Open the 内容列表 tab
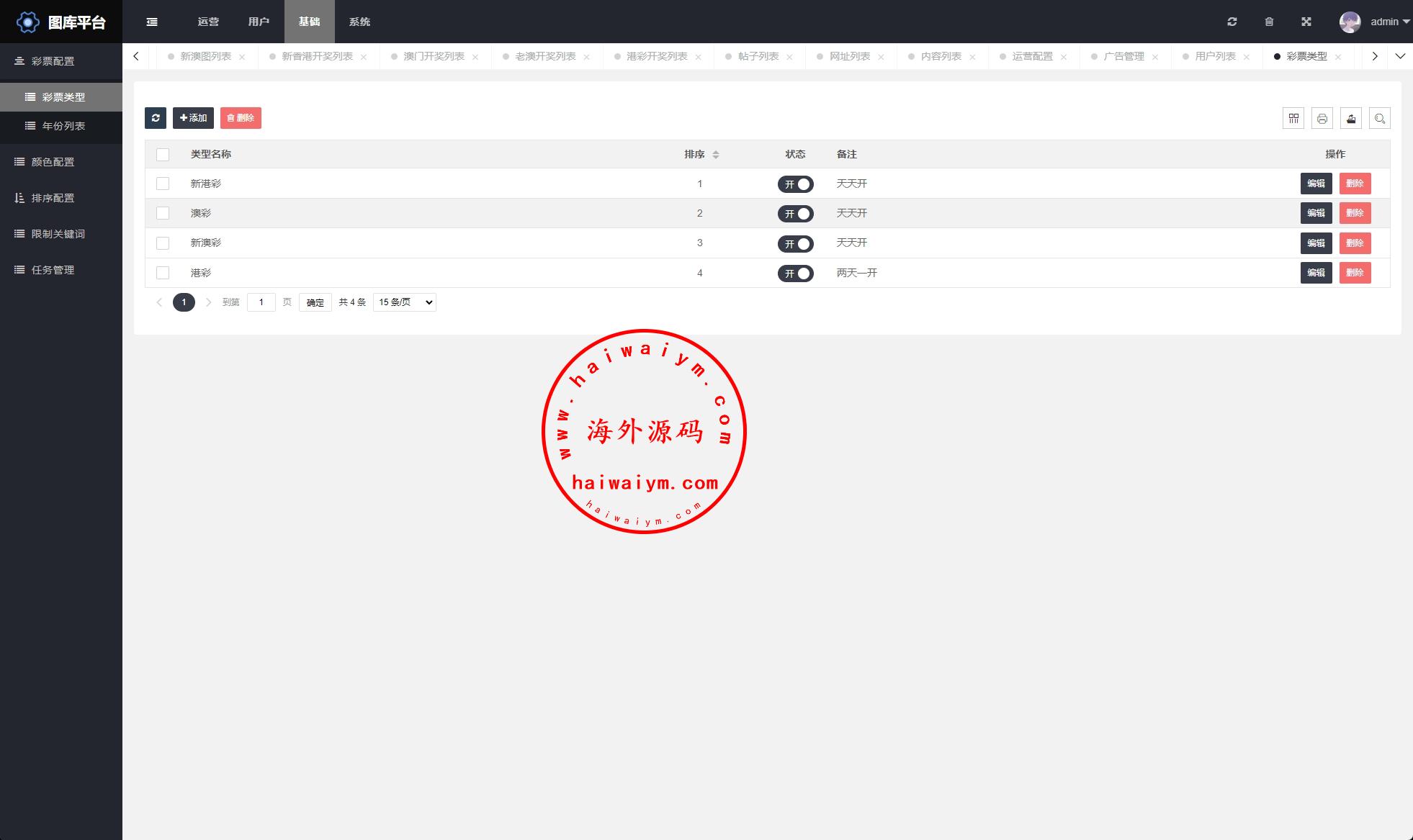Image resolution: width=1413 pixels, height=840 pixels. point(941,56)
